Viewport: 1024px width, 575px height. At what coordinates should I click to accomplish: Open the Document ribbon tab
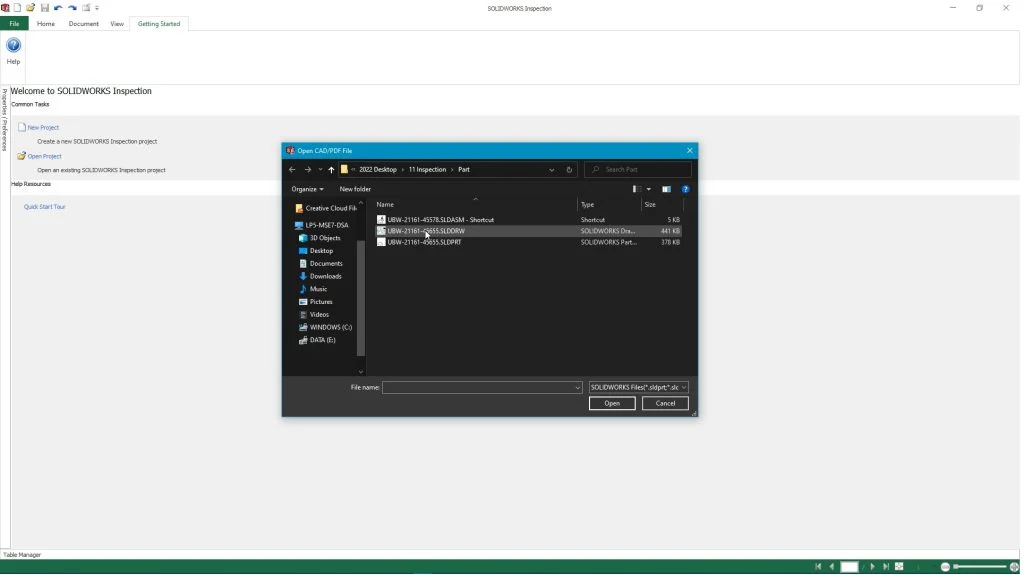click(x=83, y=23)
